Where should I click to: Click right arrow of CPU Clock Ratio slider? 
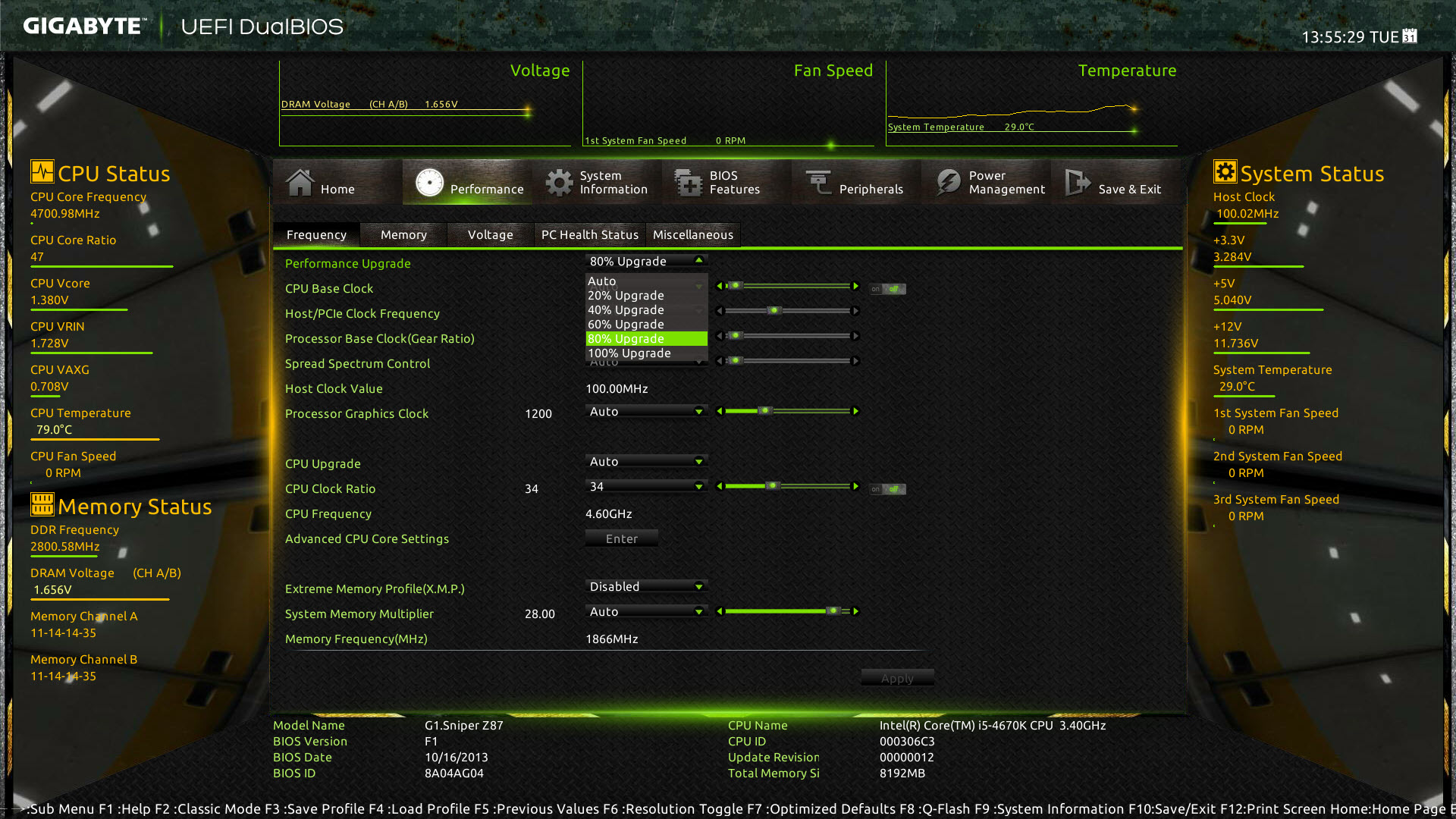point(856,486)
